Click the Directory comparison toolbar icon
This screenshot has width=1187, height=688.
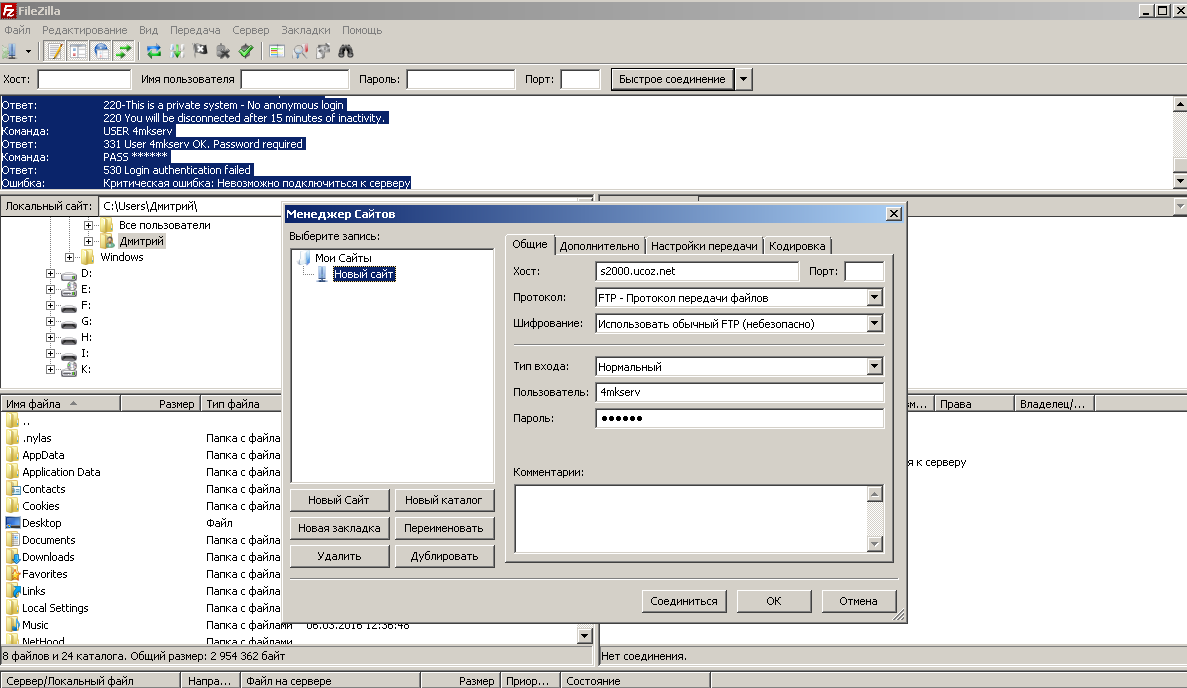coord(277,51)
